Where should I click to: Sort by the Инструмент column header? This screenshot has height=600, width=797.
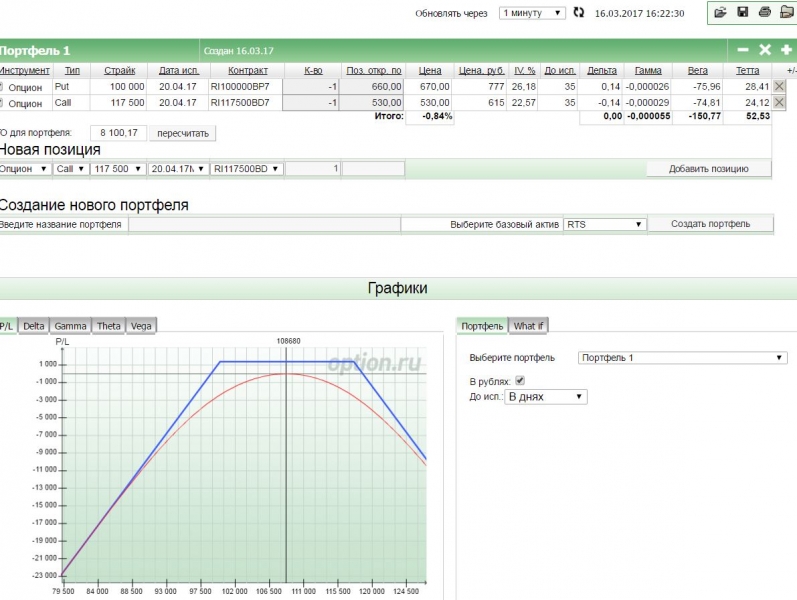click(x=24, y=70)
